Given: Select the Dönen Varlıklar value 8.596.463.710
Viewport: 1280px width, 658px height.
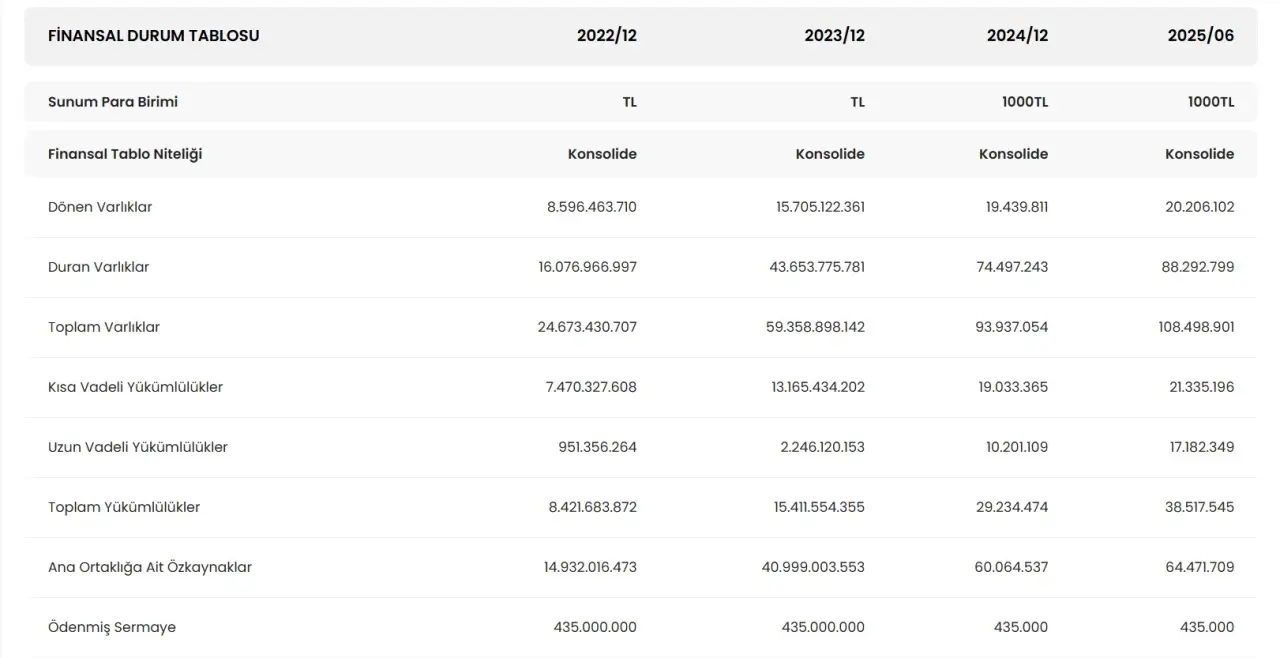Looking at the screenshot, I should coord(591,207).
